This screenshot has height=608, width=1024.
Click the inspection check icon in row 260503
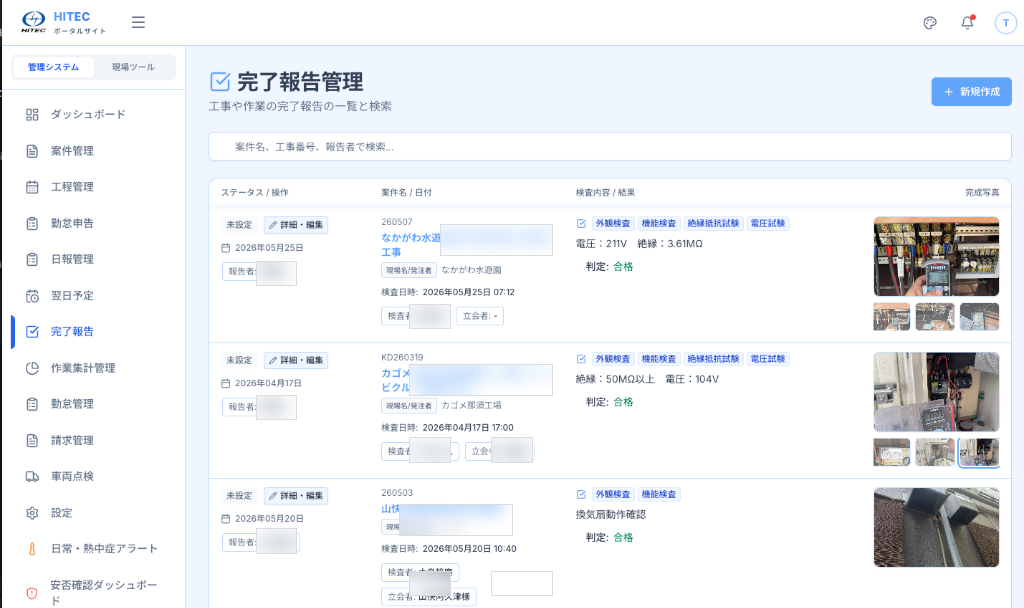[x=581, y=494]
